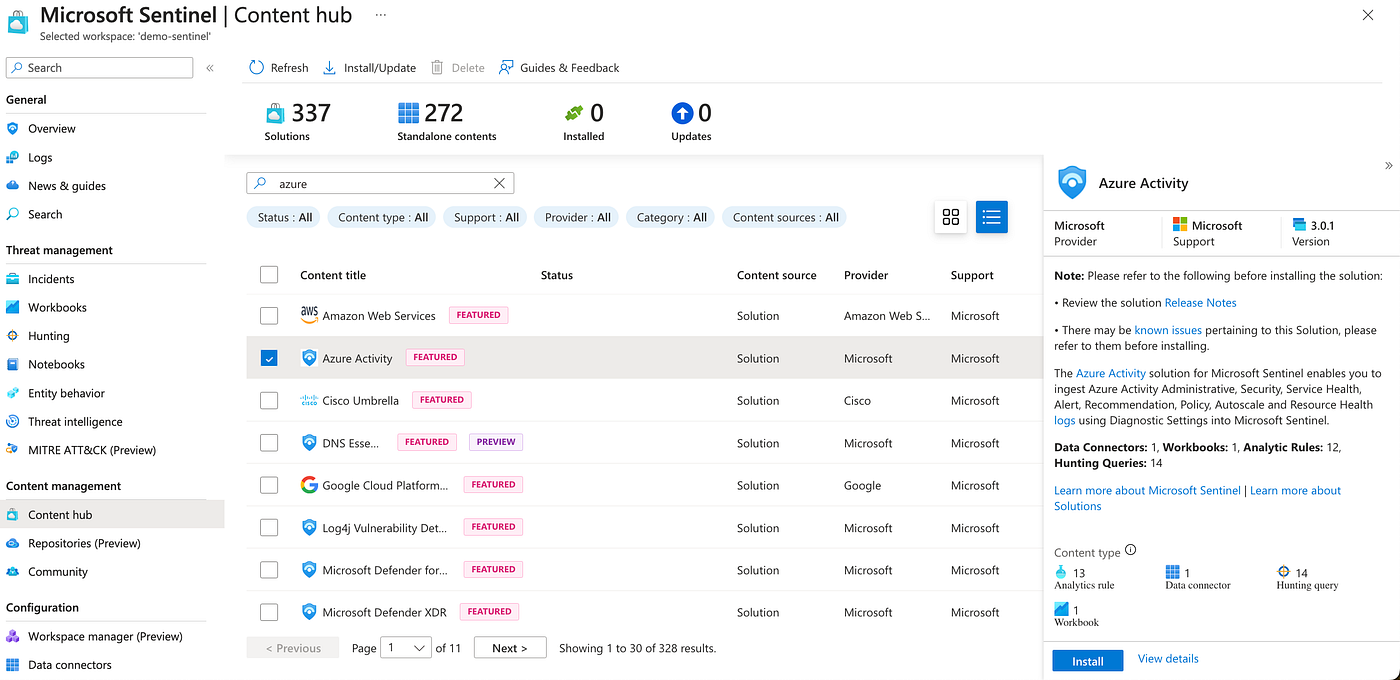Image resolution: width=1400 pixels, height=680 pixels.
Task: Collapse the Azure Activity details pane
Action: (x=1388, y=166)
